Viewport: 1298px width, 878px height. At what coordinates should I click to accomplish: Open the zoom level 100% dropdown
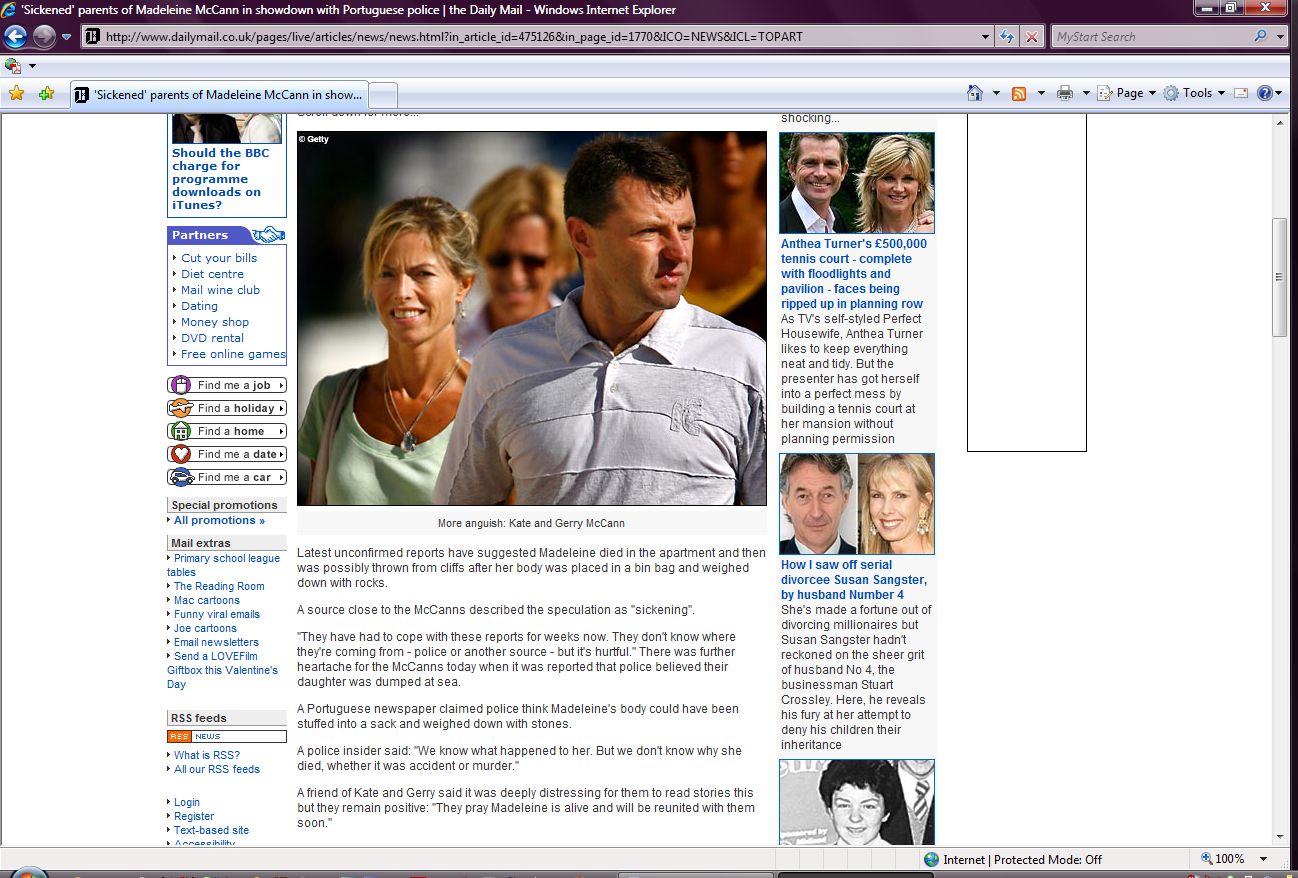(x=1263, y=859)
